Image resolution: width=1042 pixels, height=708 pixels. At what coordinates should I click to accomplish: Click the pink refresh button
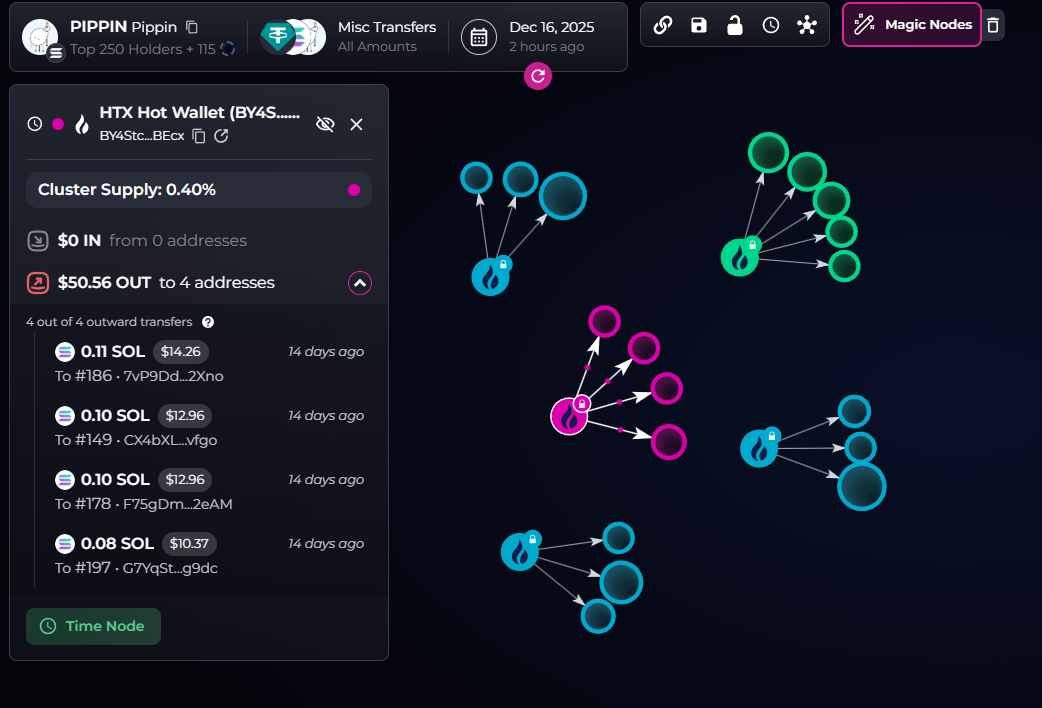pyautogui.click(x=538, y=76)
